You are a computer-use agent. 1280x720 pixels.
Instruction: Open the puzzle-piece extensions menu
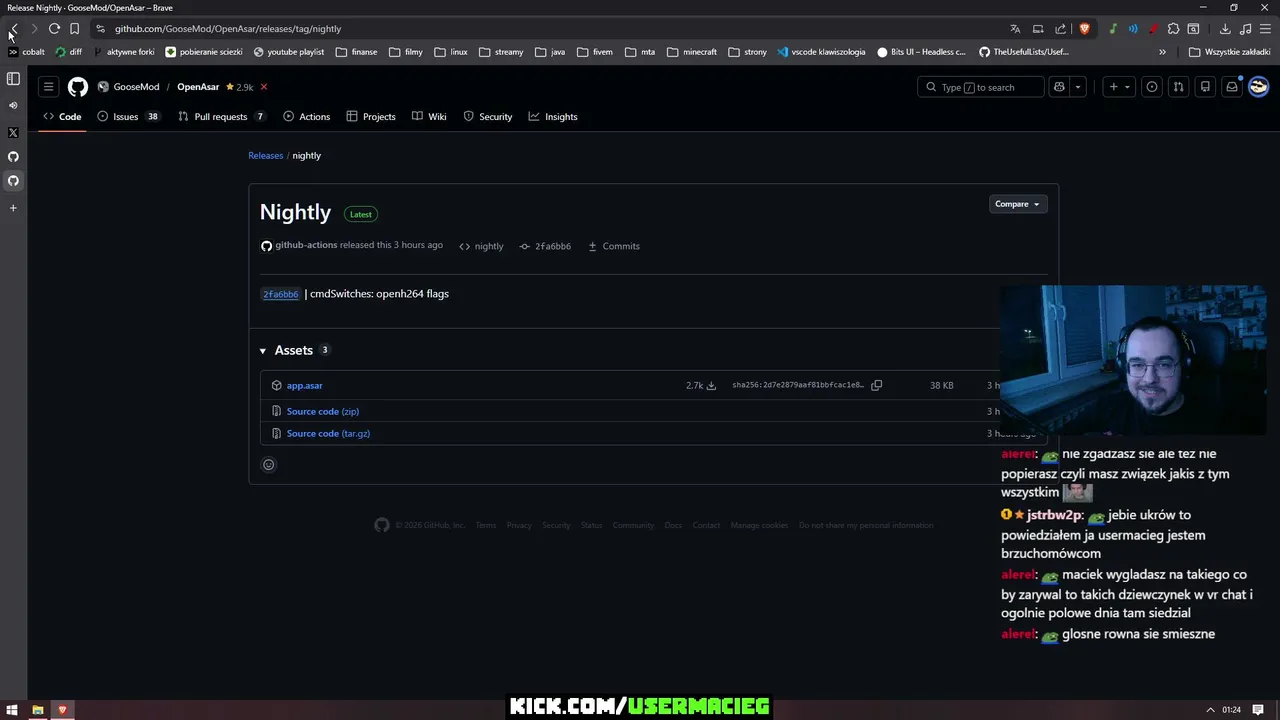click(1174, 29)
